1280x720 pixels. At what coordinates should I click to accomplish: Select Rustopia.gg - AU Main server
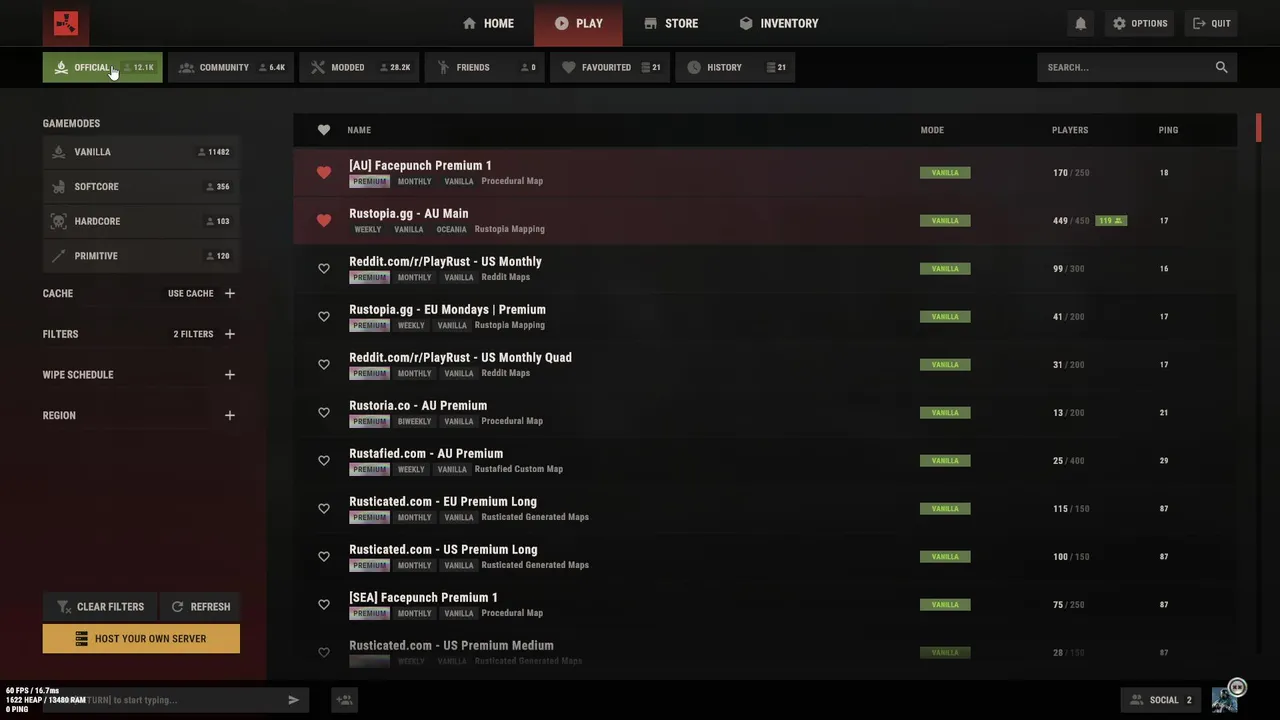pyautogui.click(x=765, y=220)
